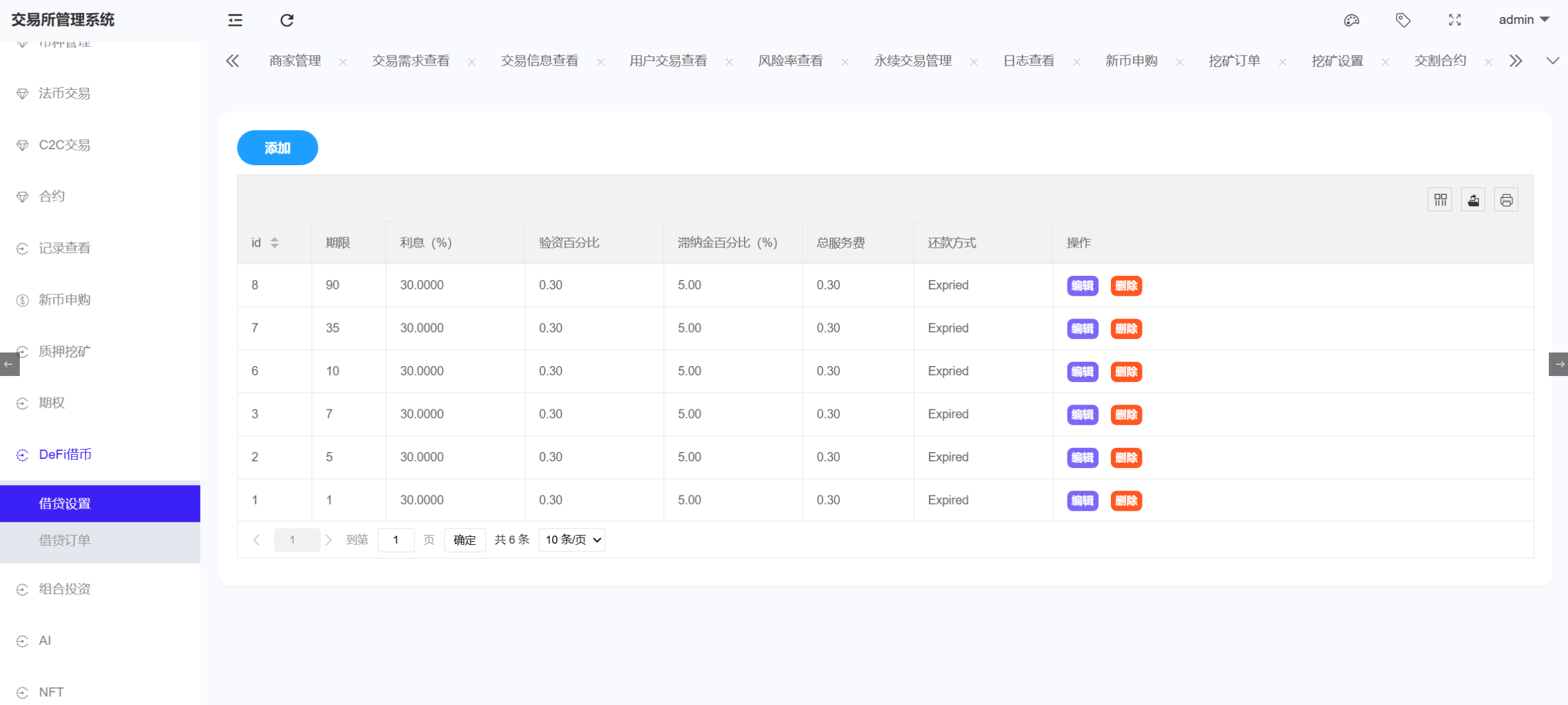Image resolution: width=1568 pixels, height=705 pixels.
Task: Click the tag icon in the header
Action: (1403, 20)
